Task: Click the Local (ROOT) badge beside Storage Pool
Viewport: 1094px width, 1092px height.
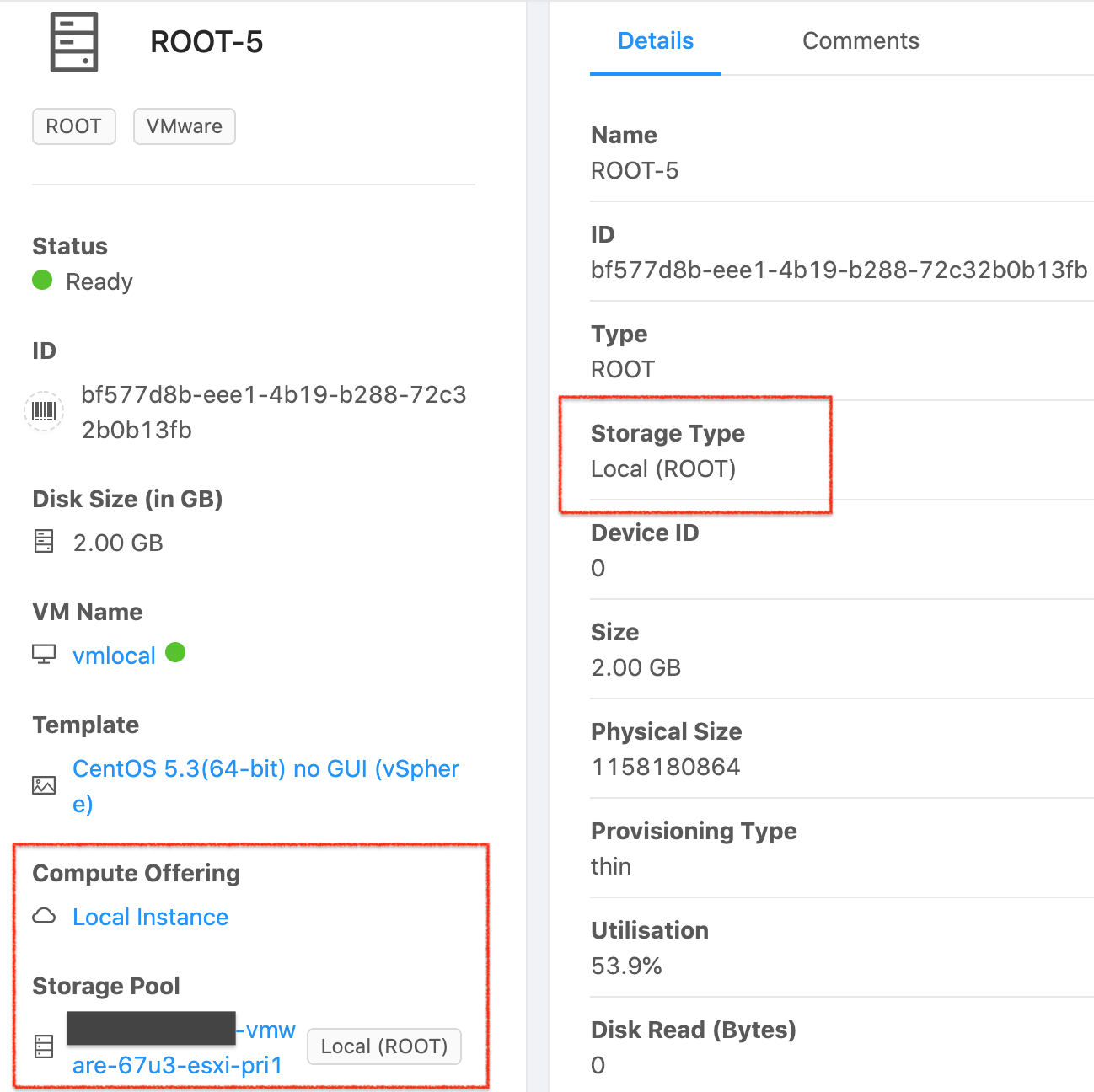Action: point(383,1046)
